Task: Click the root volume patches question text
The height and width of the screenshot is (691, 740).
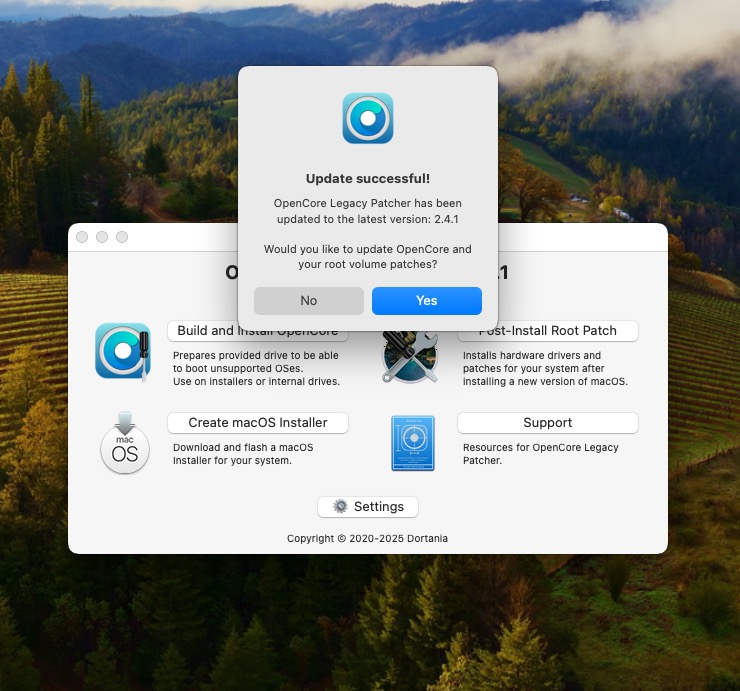Action: coord(367,257)
